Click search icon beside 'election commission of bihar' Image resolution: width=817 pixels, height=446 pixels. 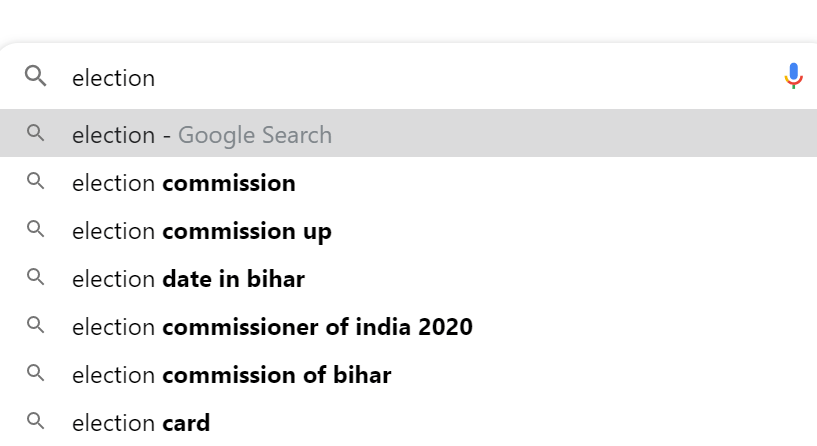pos(35,373)
